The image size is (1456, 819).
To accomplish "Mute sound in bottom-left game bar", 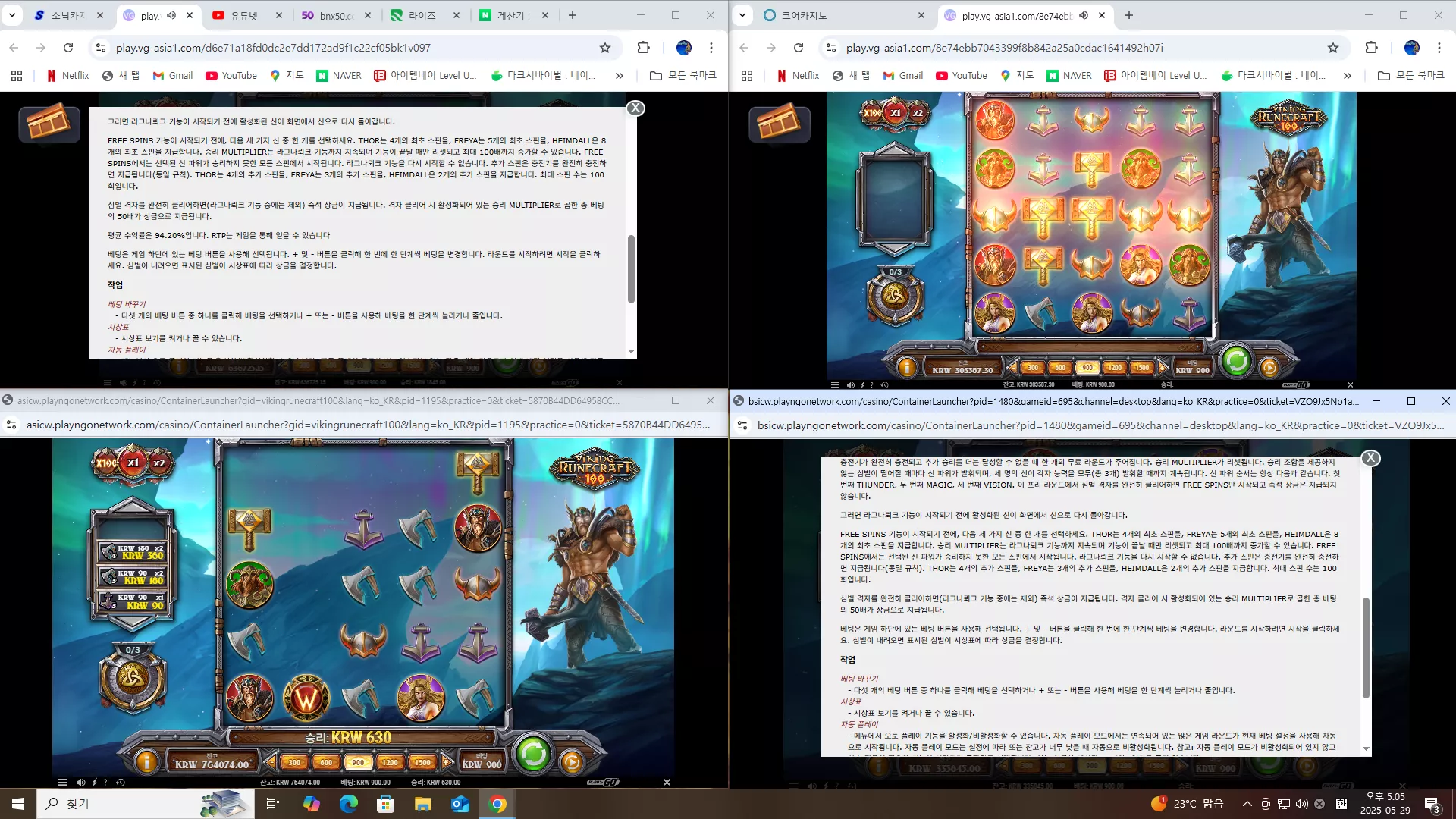I will 80,782.
